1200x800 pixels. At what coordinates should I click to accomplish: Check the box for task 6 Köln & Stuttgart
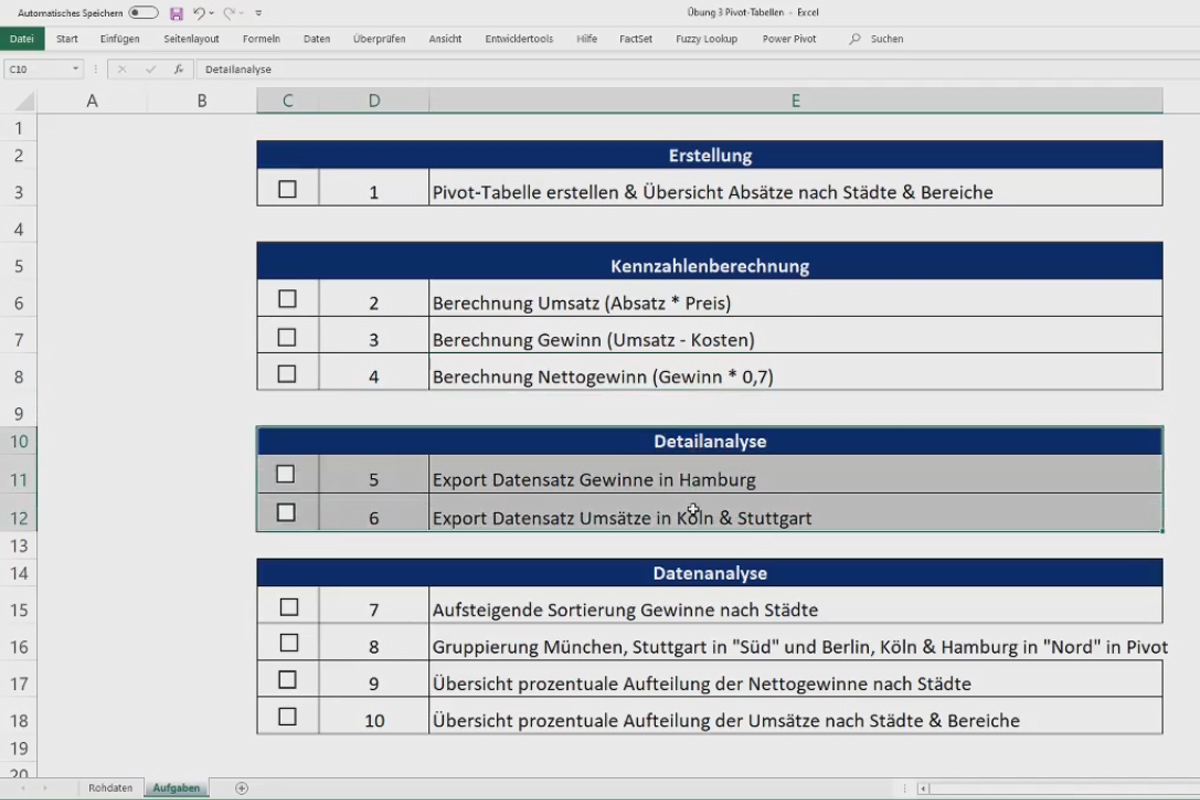tap(286, 512)
